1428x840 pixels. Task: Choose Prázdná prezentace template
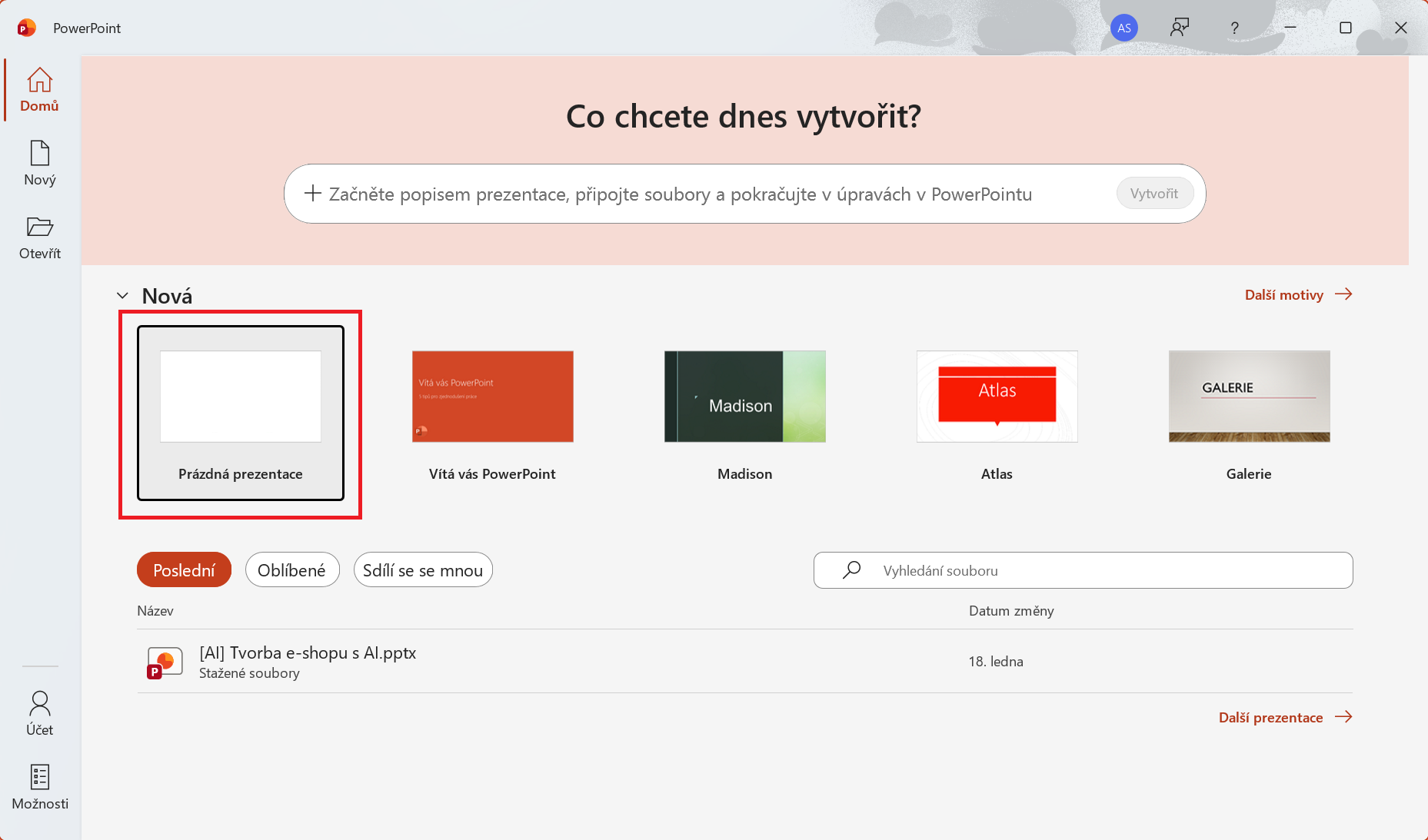coord(241,413)
